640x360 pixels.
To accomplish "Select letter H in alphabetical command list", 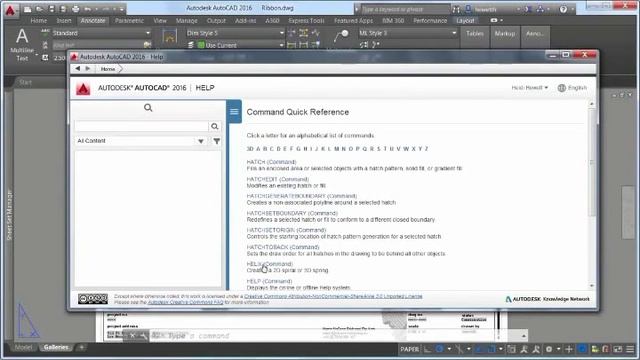I will coord(305,149).
